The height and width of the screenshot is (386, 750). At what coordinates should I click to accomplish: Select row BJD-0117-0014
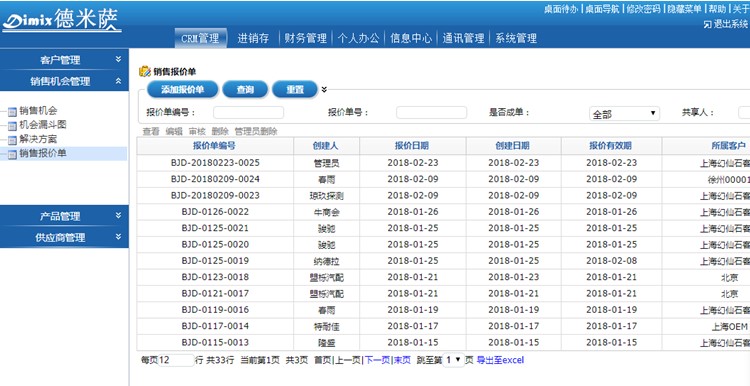coord(443,326)
